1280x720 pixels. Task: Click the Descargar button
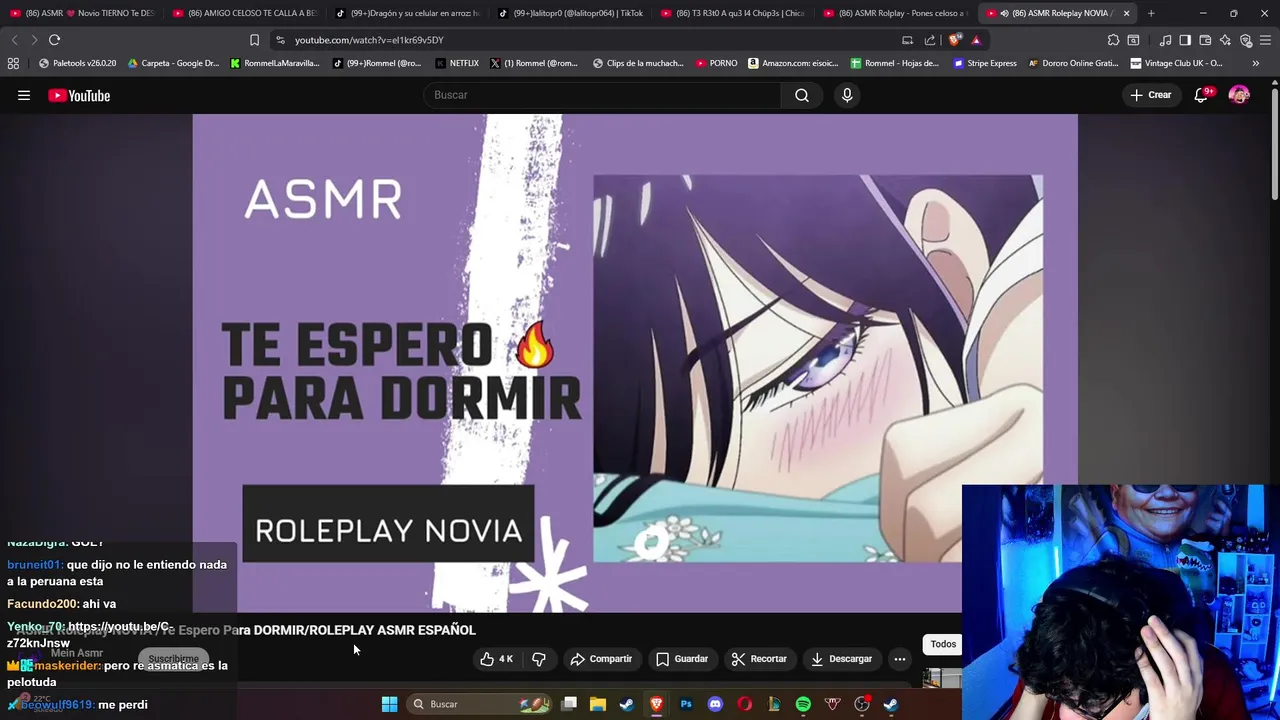click(x=841, y=659)
